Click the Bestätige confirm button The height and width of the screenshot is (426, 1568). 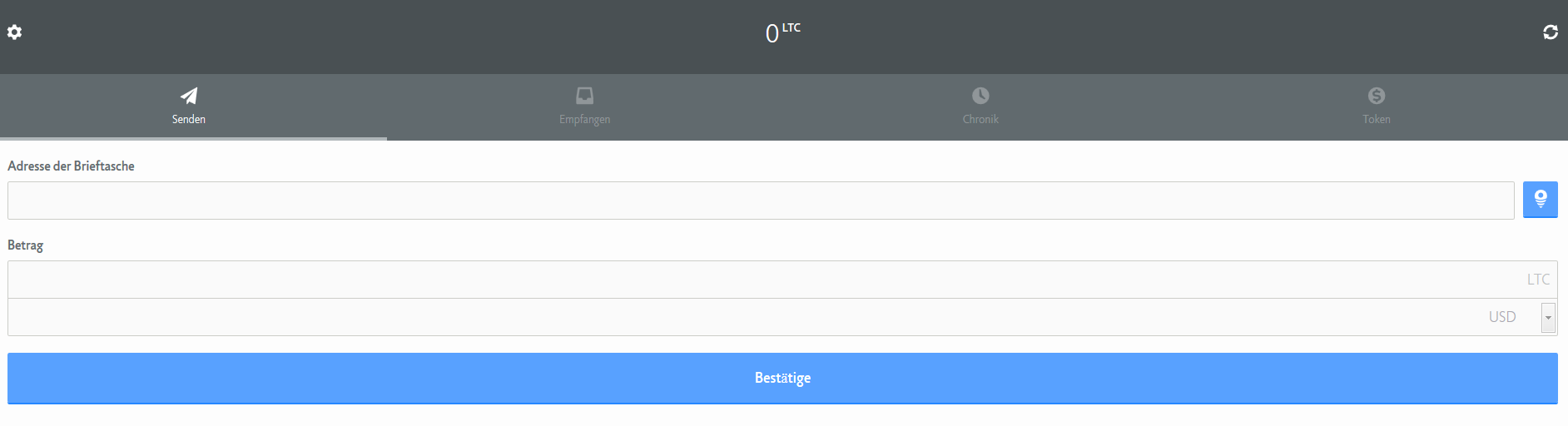point(782,378)
